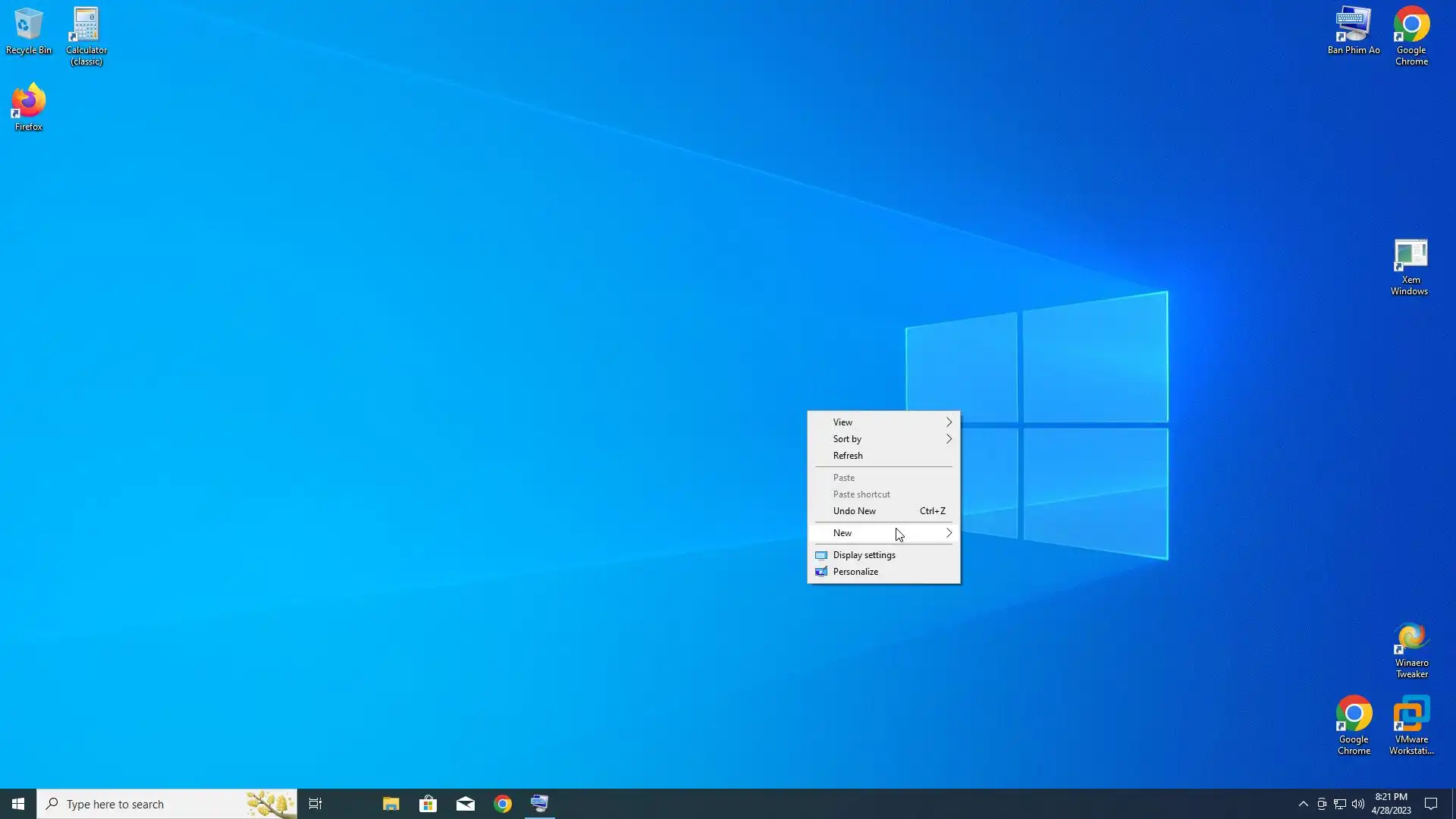Click the volume speaker tray icon
The image size is (1456, 819).
(x=1358, y=804)
